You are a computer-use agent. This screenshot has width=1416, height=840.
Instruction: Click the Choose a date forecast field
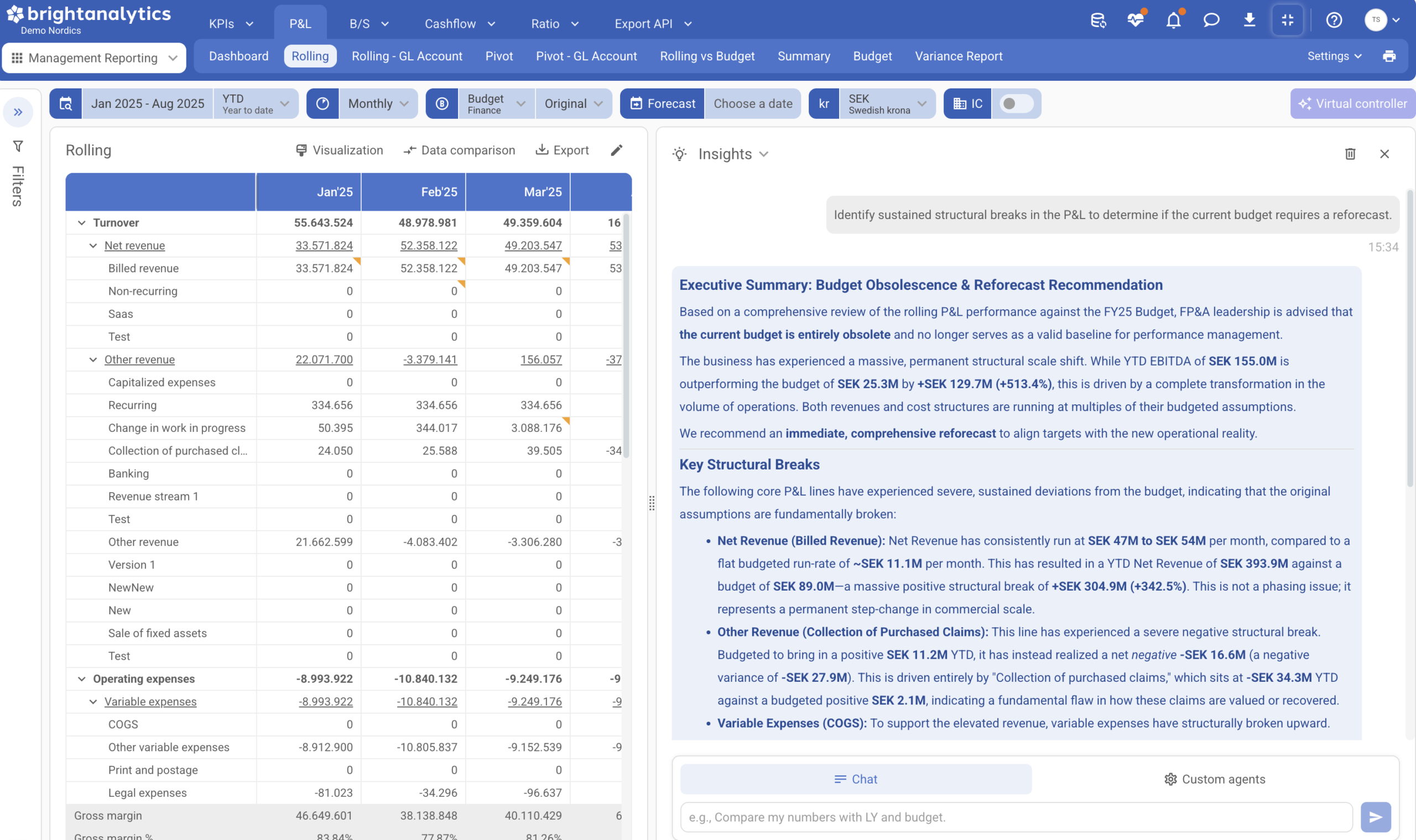point(752,103)
